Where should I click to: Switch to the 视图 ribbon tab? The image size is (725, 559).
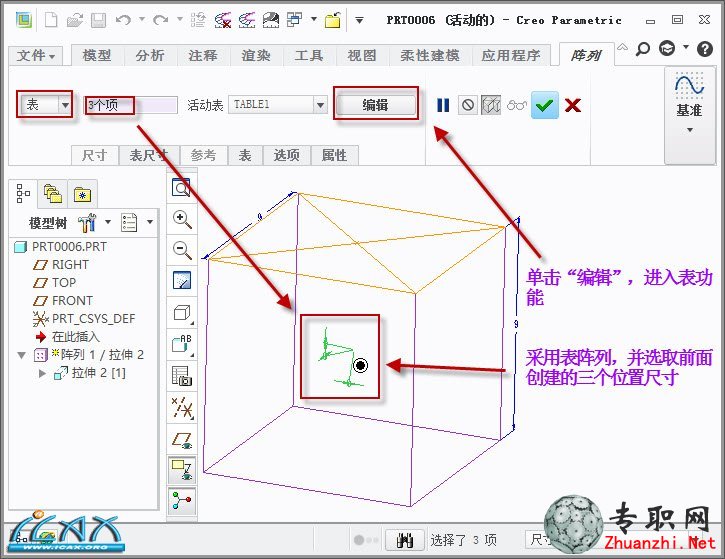point(362,56)
